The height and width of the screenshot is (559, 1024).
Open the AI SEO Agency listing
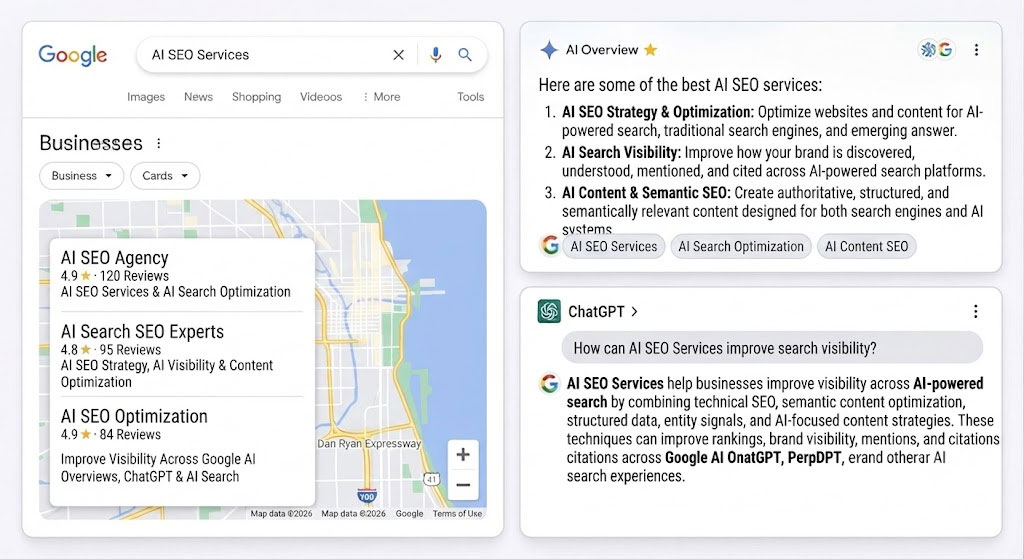115,258
